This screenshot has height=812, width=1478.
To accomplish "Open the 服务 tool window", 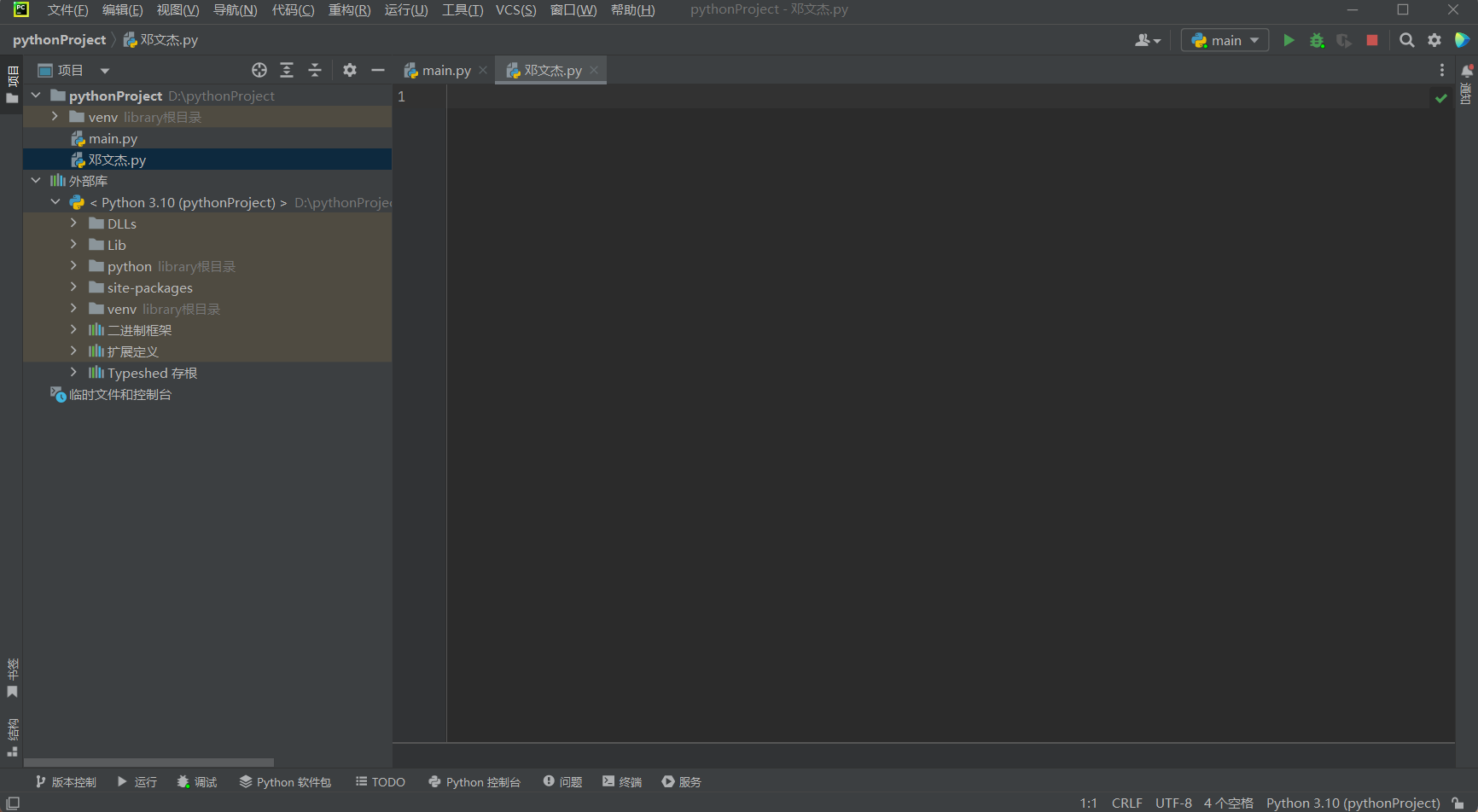I will pos(682,782).
